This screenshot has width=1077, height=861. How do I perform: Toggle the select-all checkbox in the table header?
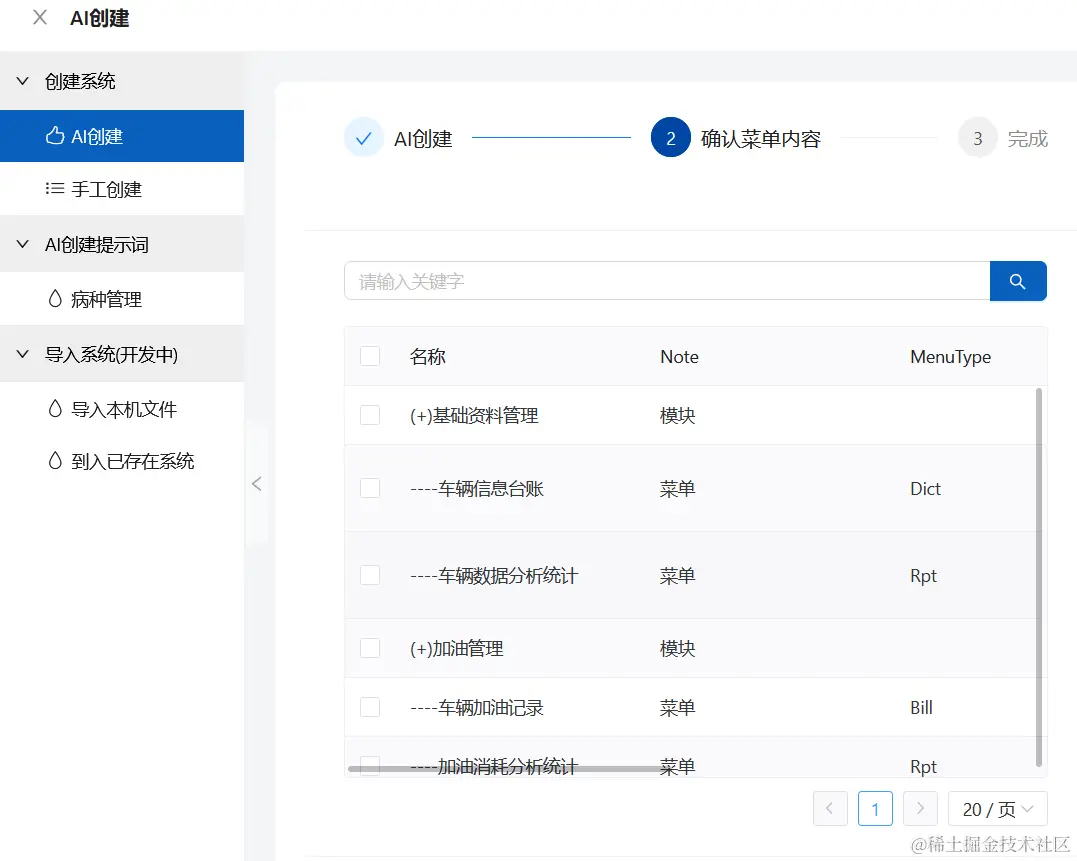coord(370,356)
